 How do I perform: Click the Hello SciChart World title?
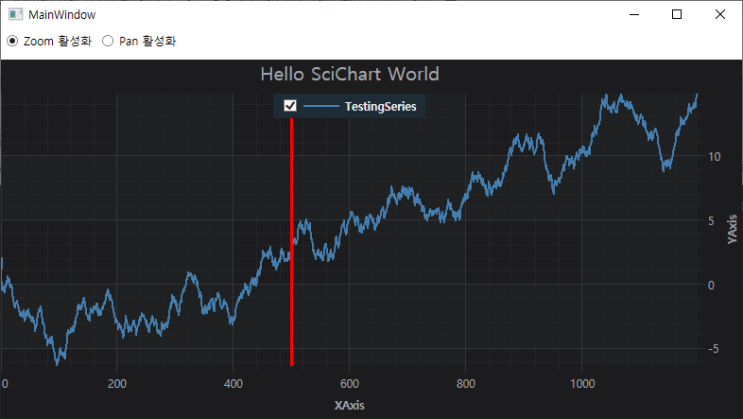pyautogui.click(x=350, y=74)
